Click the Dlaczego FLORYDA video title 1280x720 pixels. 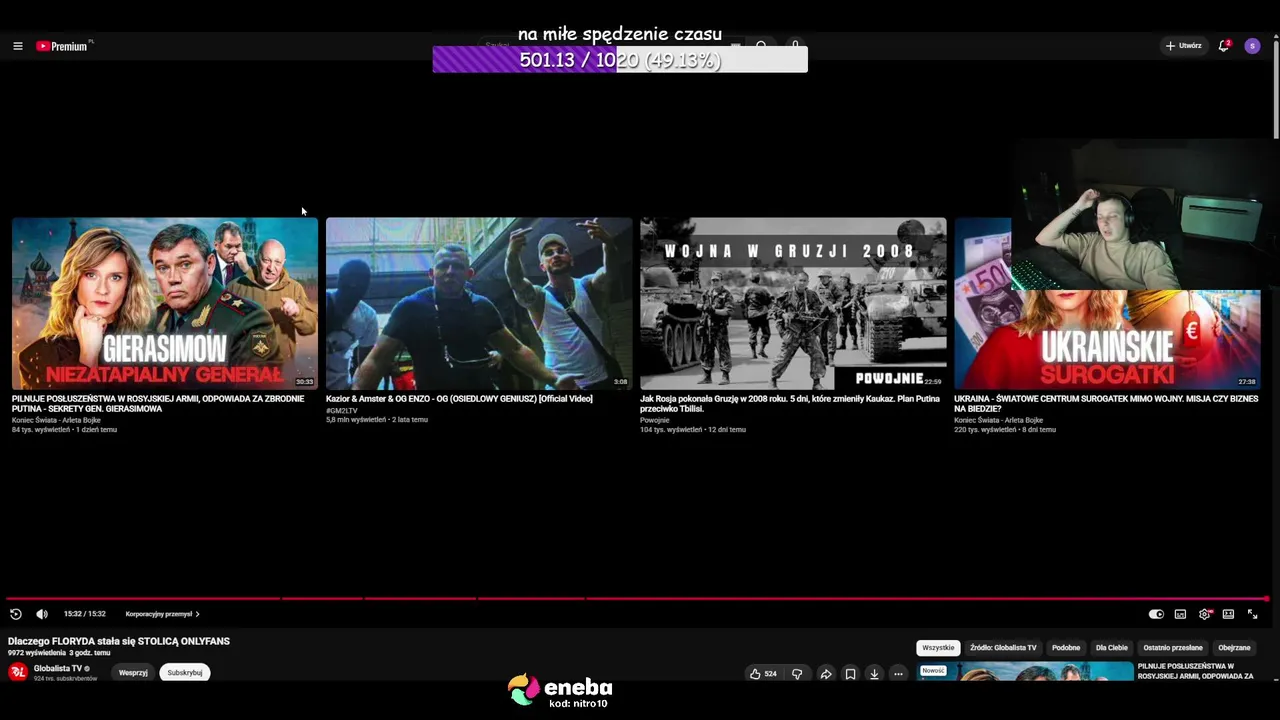(x=119, y=641)
